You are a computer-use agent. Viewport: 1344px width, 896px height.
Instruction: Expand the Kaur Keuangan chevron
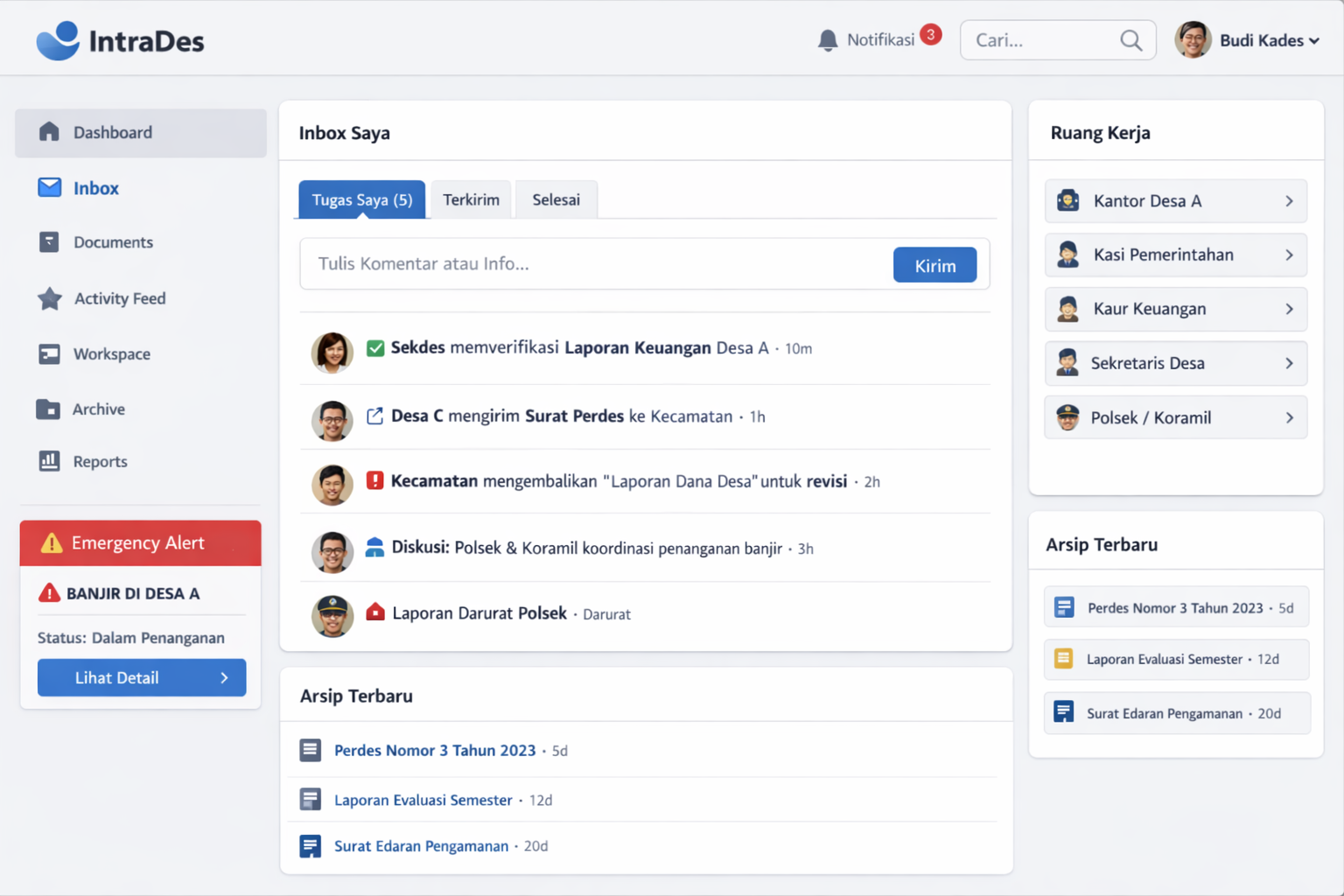click(x=1289, y=310)
